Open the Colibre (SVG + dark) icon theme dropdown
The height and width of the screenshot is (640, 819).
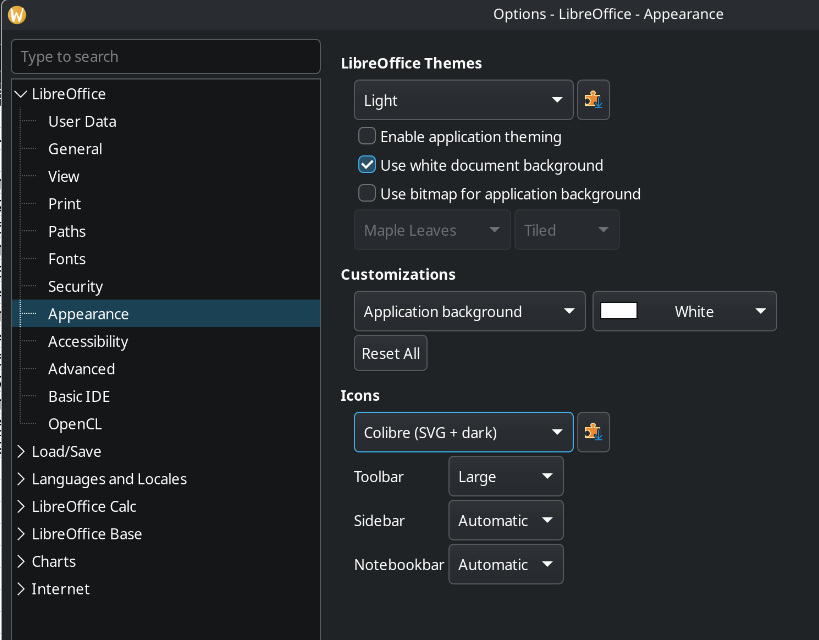[463, 432]
